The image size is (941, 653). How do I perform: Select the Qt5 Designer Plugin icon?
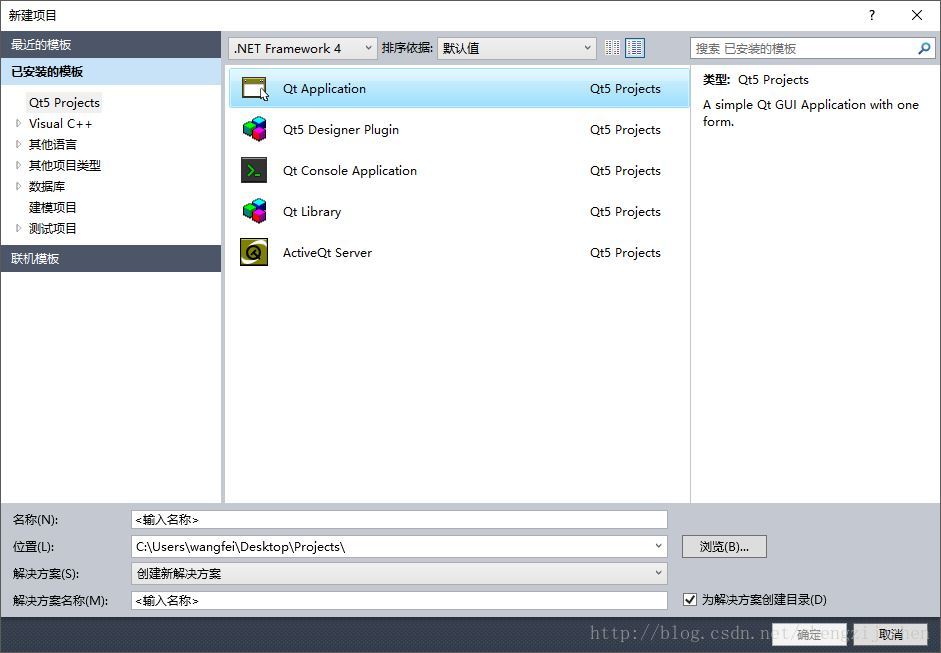254,129
